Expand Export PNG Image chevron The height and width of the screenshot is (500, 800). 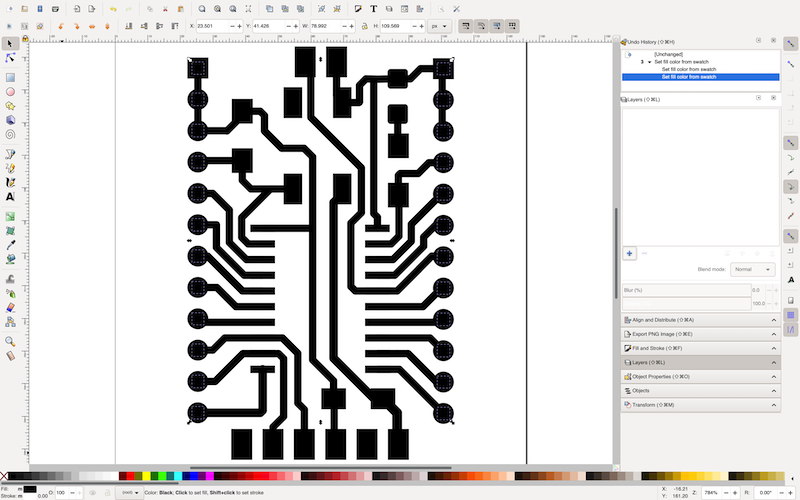pyautogui.click(x=773, y=334)
